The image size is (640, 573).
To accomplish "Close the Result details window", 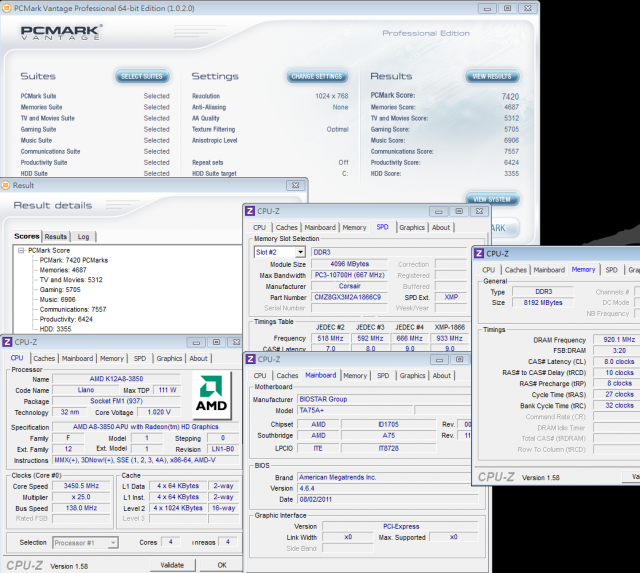I will click(x=296, y=185).
